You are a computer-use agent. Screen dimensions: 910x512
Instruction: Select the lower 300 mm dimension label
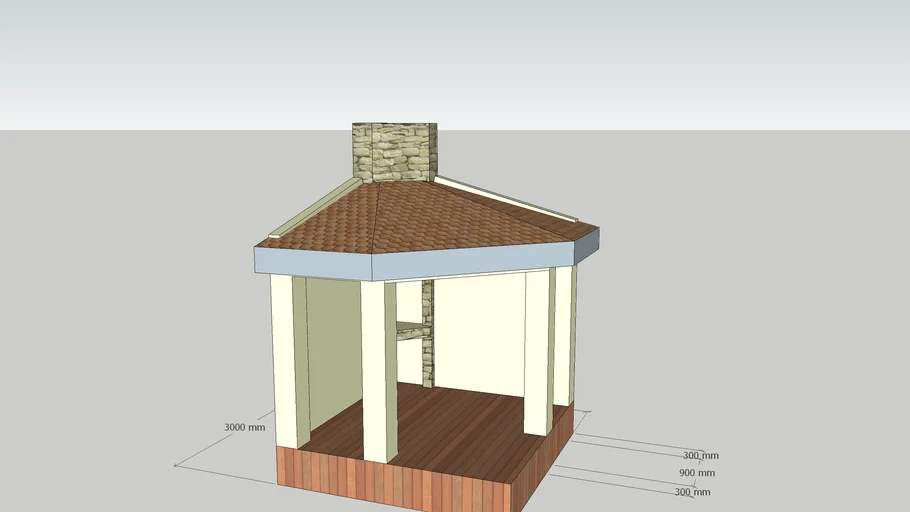[692, 492]
